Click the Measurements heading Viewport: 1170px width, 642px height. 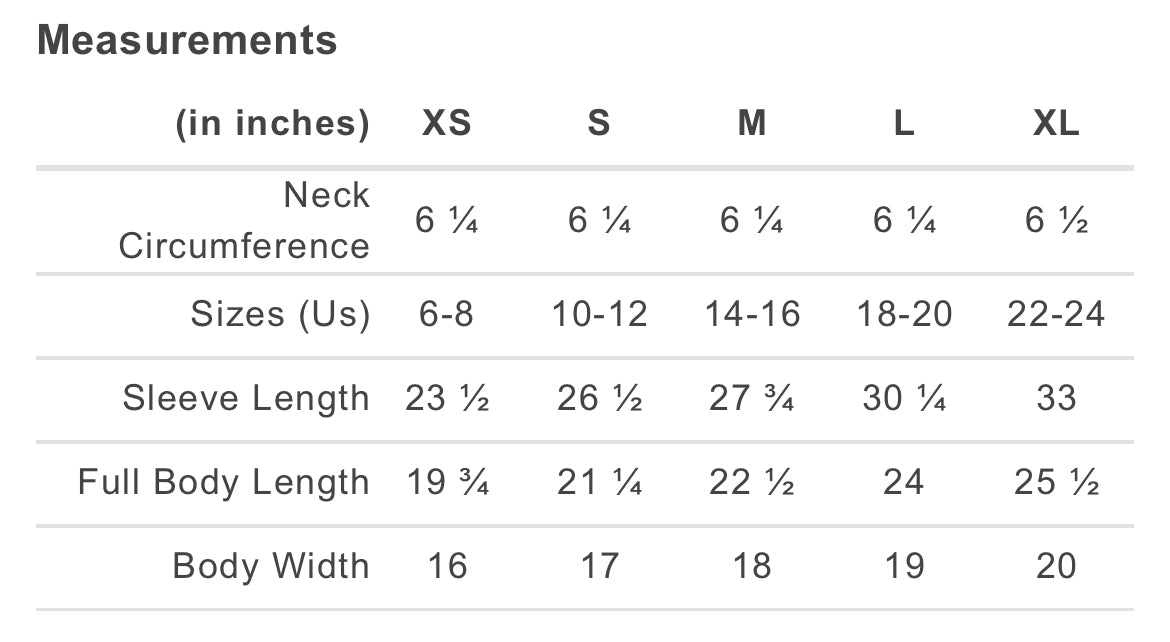click(x=187, y=41)
